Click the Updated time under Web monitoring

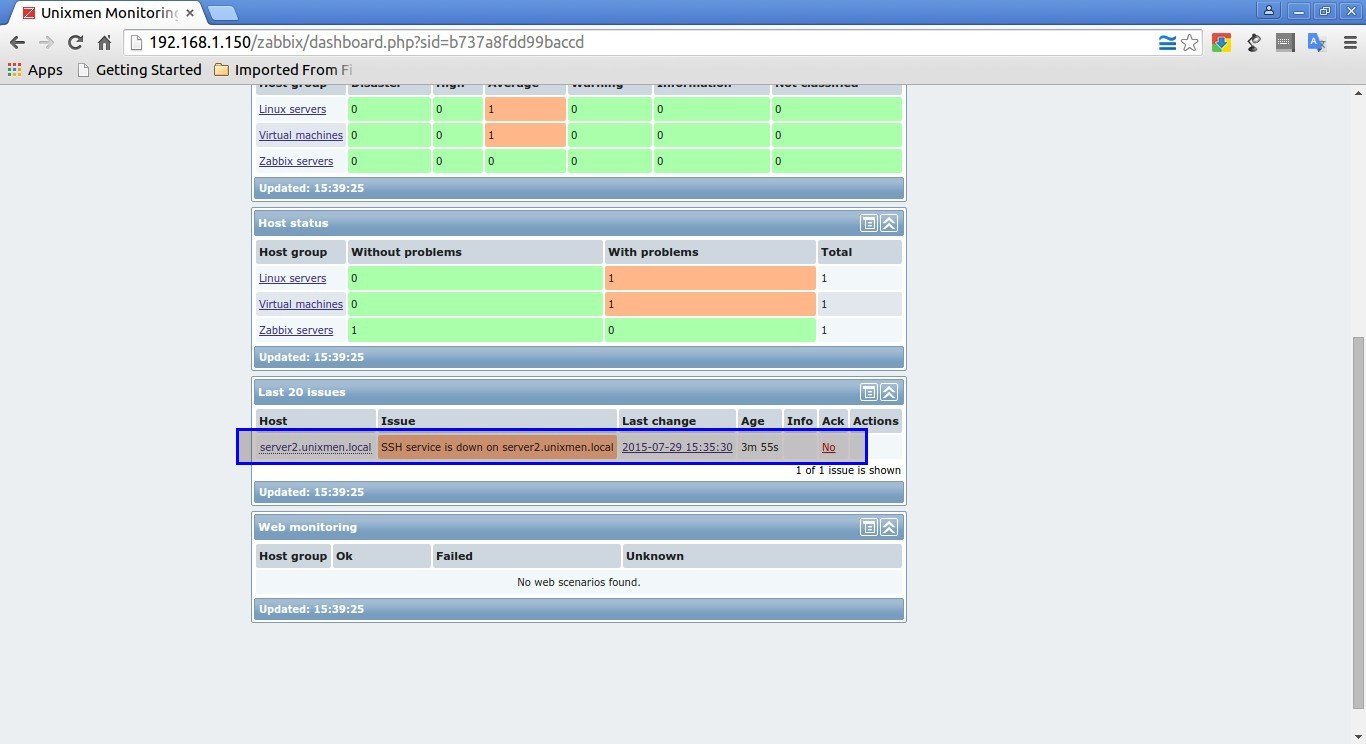pyautogui.click(x=311, y=609)
